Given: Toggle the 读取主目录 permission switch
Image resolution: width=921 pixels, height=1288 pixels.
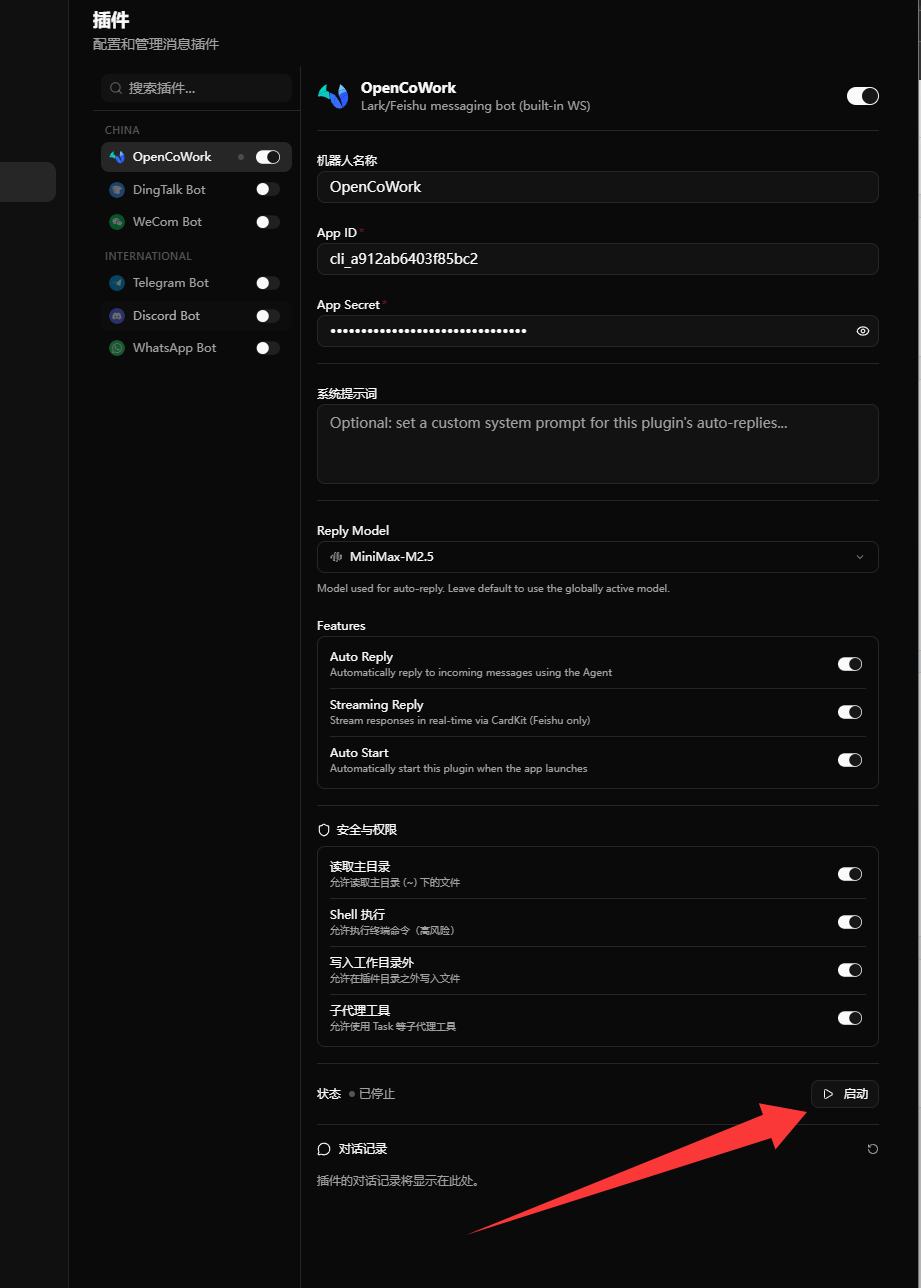Looking at the screenshot, I should click(x=850, y=874).
